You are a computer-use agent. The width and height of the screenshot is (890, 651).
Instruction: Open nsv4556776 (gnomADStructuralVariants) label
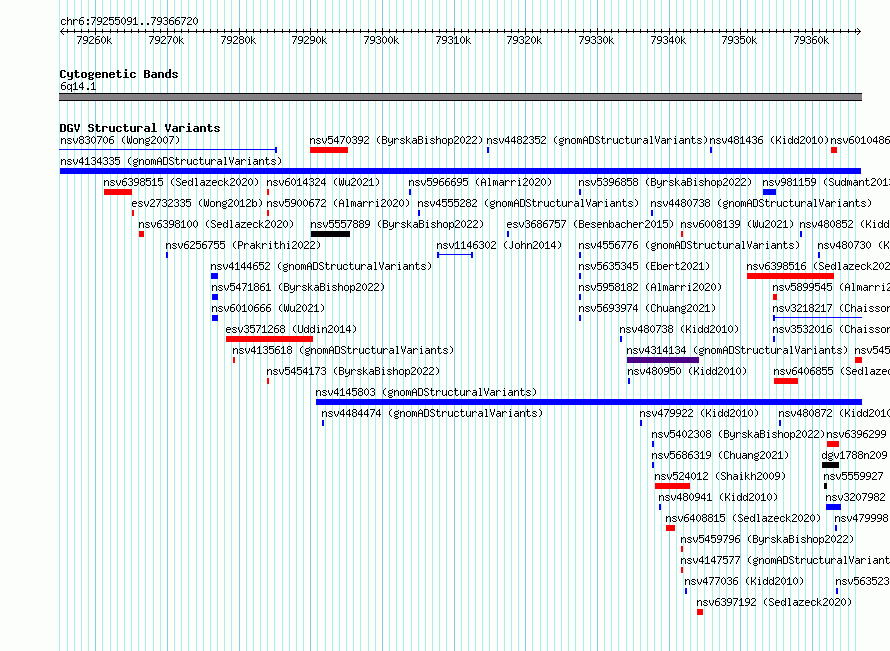click(x=689, y=245)
